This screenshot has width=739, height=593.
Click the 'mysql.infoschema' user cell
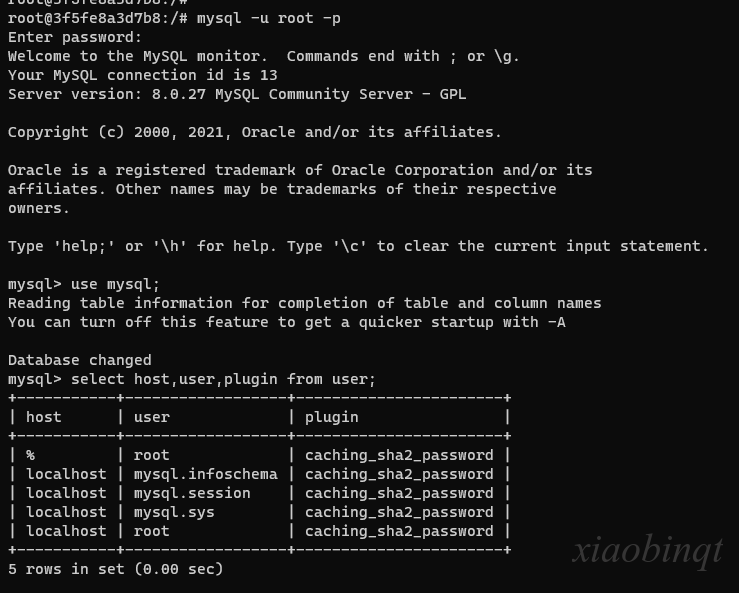click(205, 474)
